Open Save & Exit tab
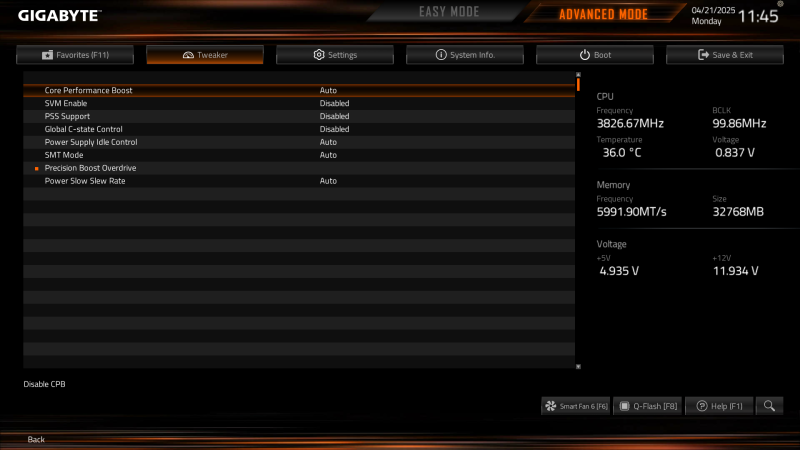Viewport: 800px width, 450px height. [x=724, y=55]
